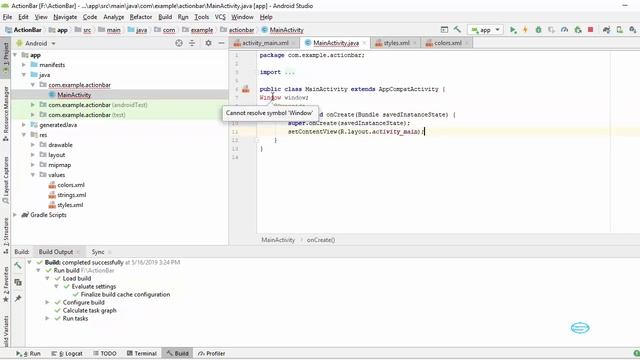Open the Logcat tool window
This screenshot has height=360, width=640.
67,353
